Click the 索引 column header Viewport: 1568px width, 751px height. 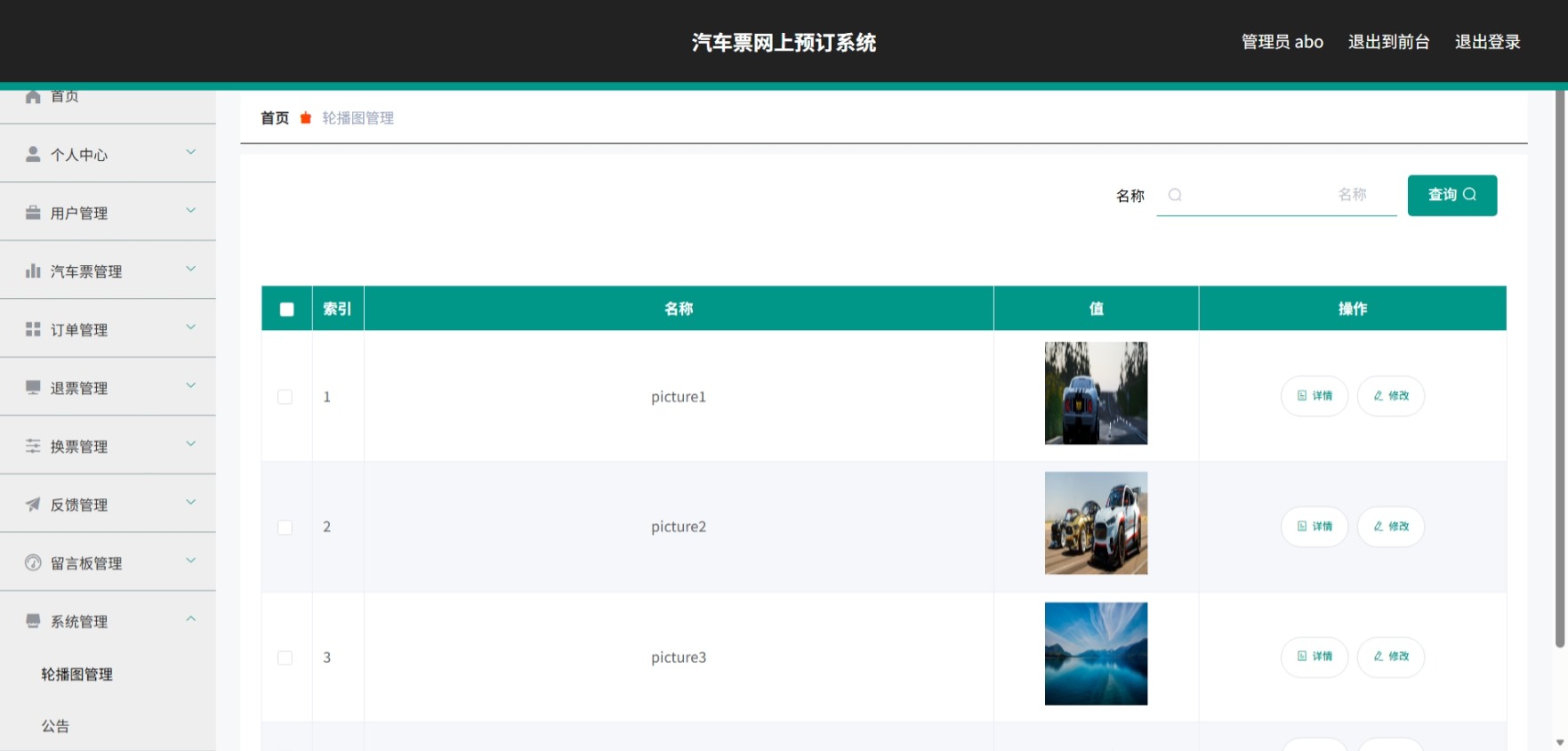tap(337, 309)
